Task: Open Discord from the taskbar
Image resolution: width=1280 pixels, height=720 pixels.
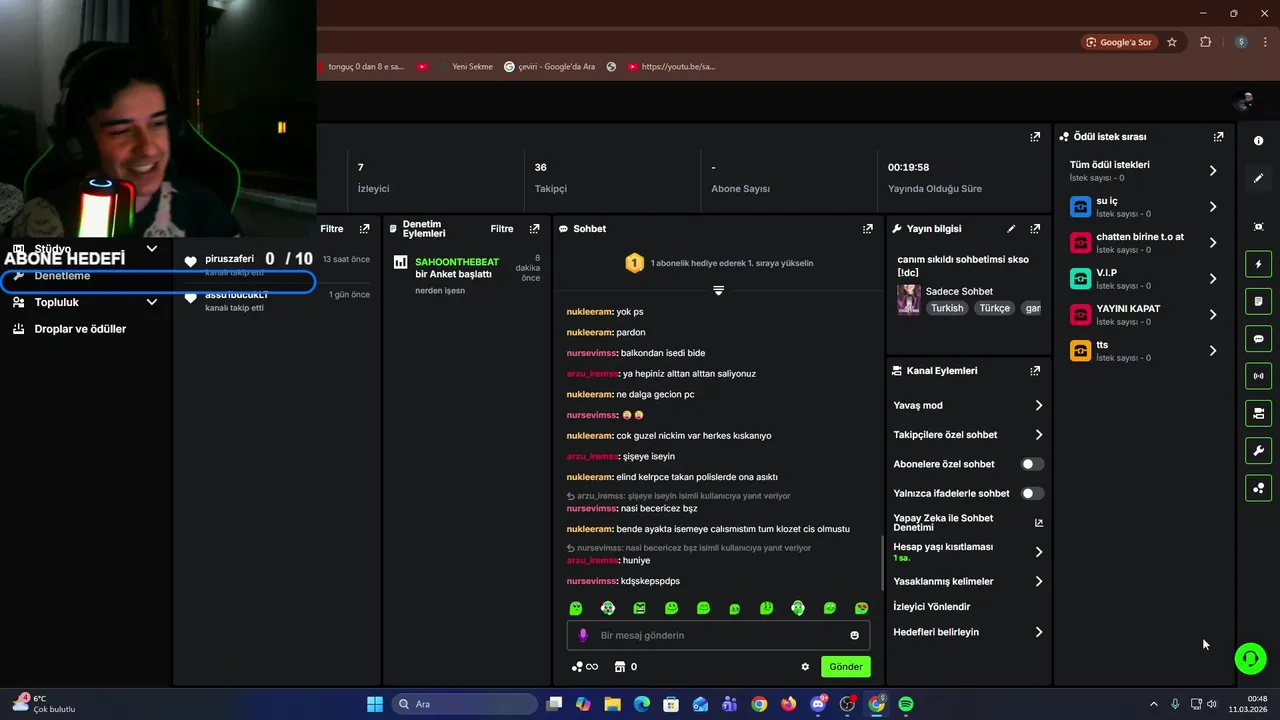Action: [819, 704]
